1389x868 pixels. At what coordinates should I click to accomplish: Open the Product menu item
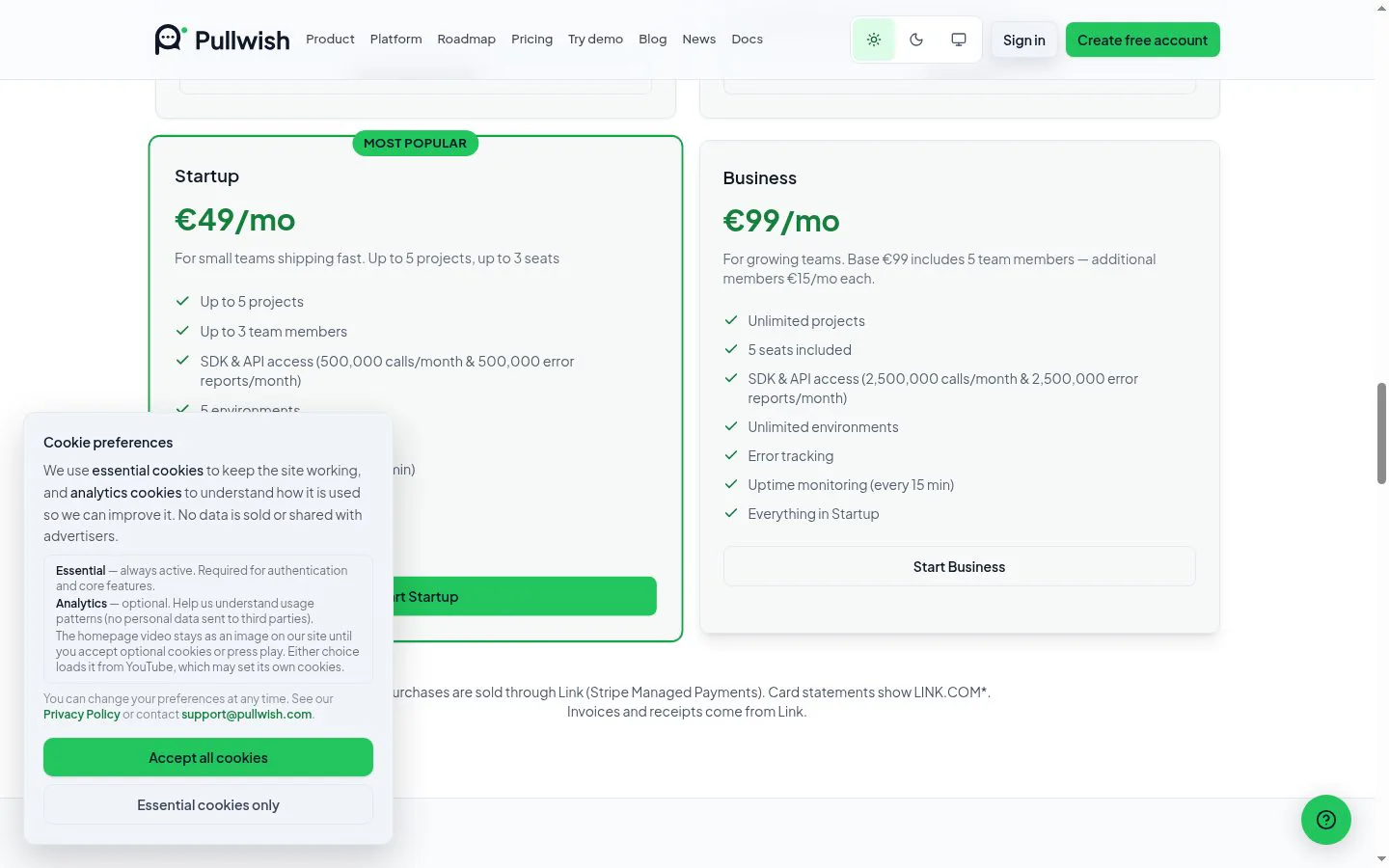(x=330, y=40)
